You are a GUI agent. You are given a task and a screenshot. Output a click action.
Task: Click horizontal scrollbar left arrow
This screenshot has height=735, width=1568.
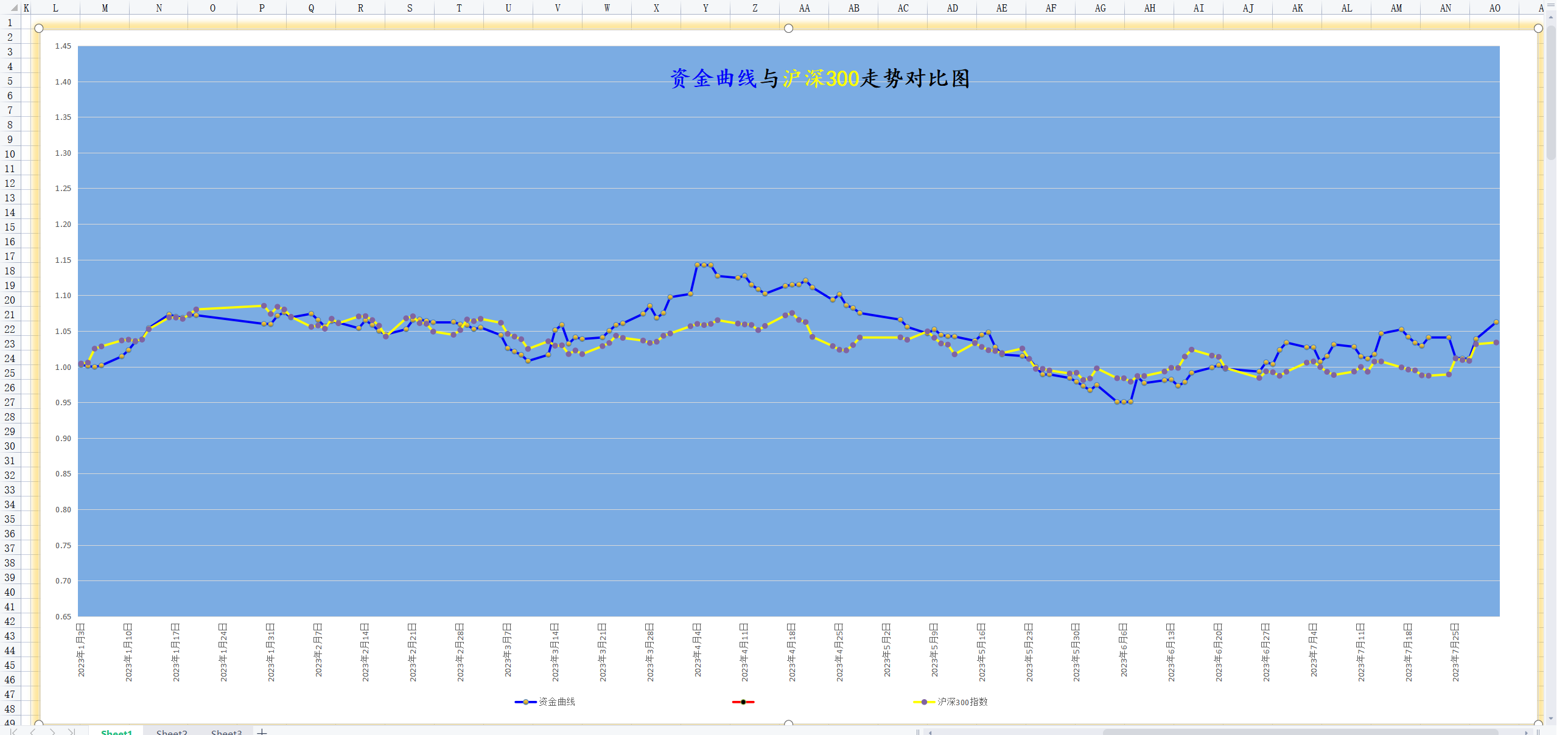coord(930,732)
